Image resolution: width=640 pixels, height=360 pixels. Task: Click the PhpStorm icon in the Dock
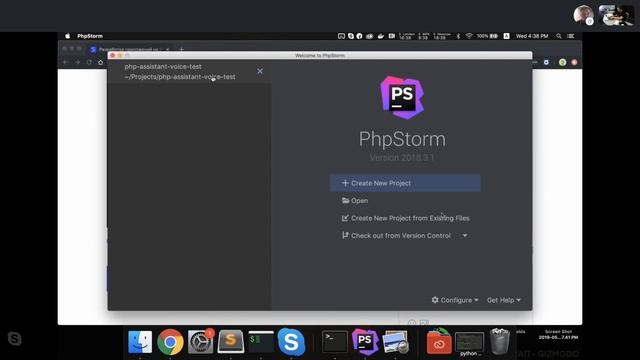(365, 342)
